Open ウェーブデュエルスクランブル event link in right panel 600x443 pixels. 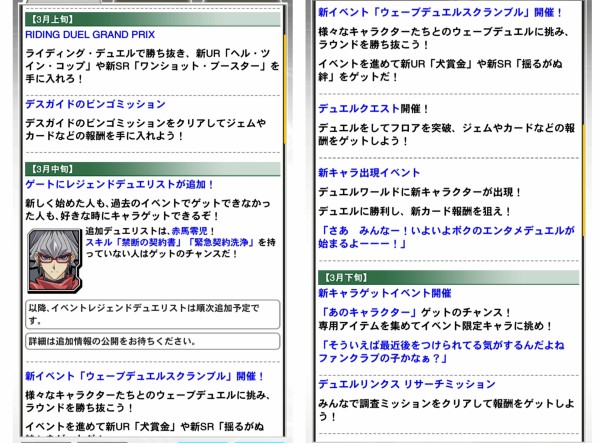(x=440, y=12)
